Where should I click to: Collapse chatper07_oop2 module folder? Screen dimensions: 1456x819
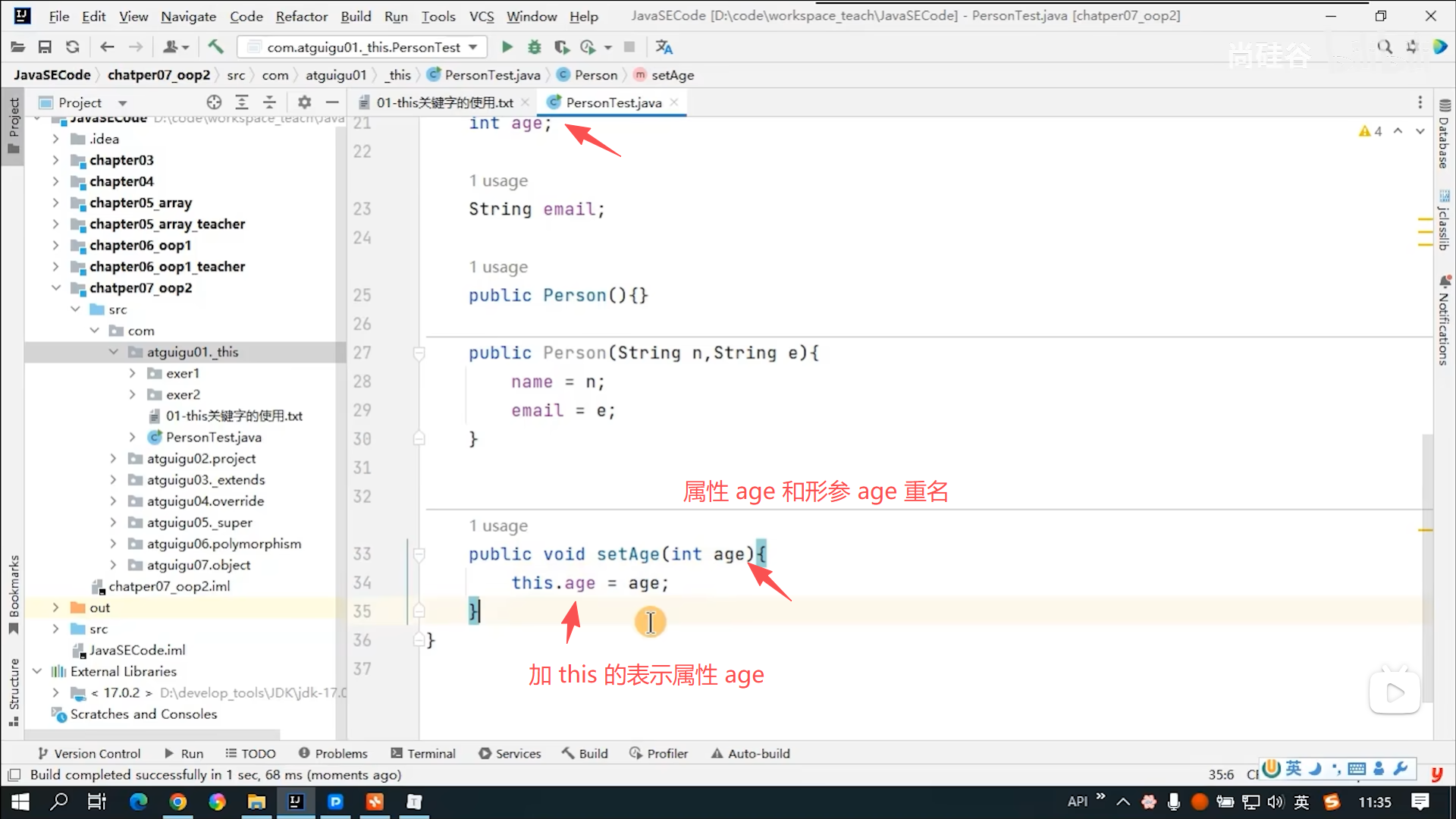click(56, 287)
